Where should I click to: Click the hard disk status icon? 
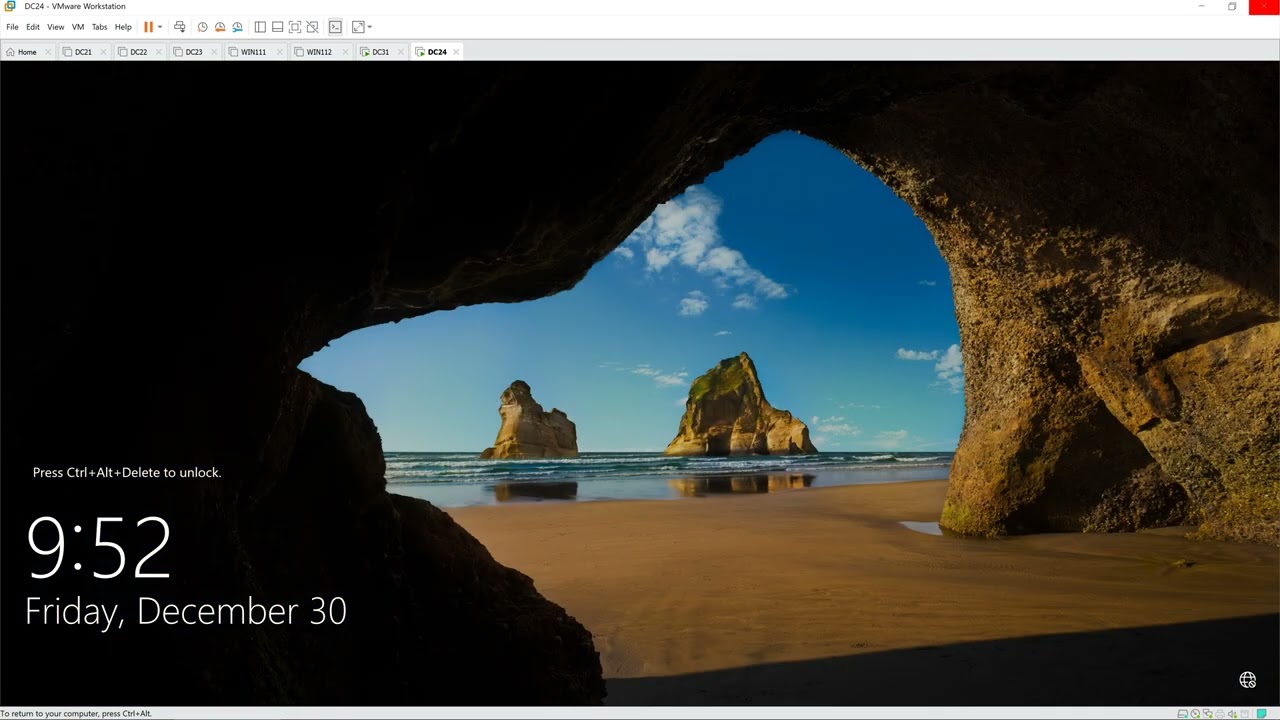pos(1183,713)
